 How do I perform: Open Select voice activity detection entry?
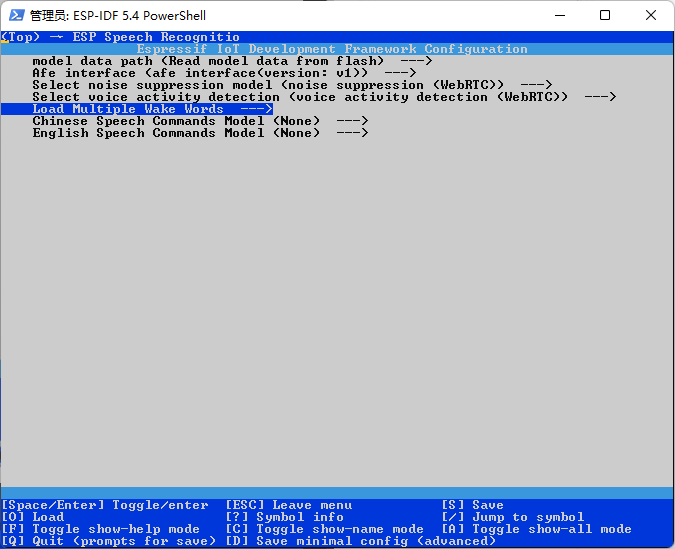[x=324, y=97]
